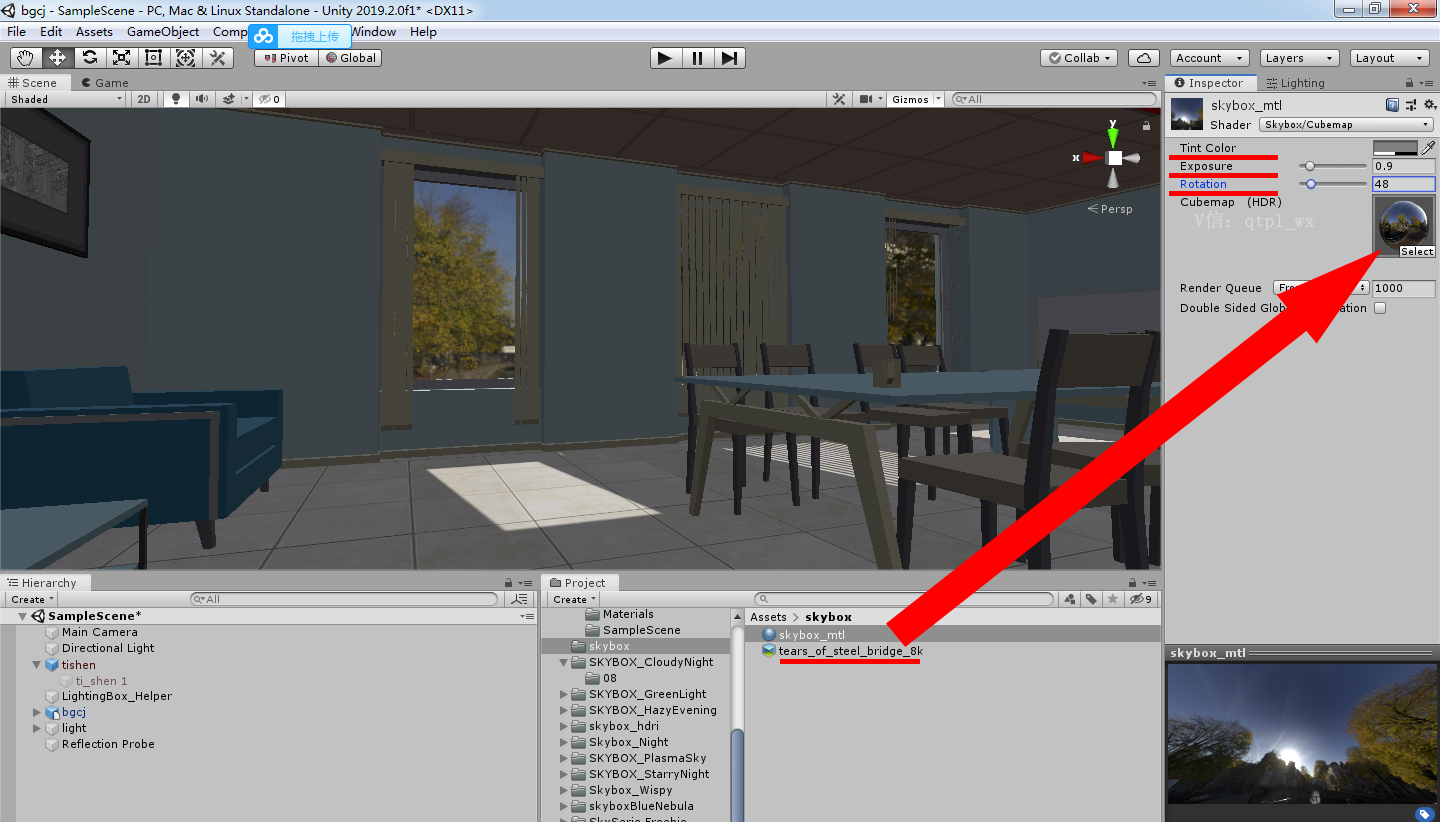Select the skybox_mtl material asset
This screenshot has width=1440, height=822.
pyautogui.click(x=812, y=635)
